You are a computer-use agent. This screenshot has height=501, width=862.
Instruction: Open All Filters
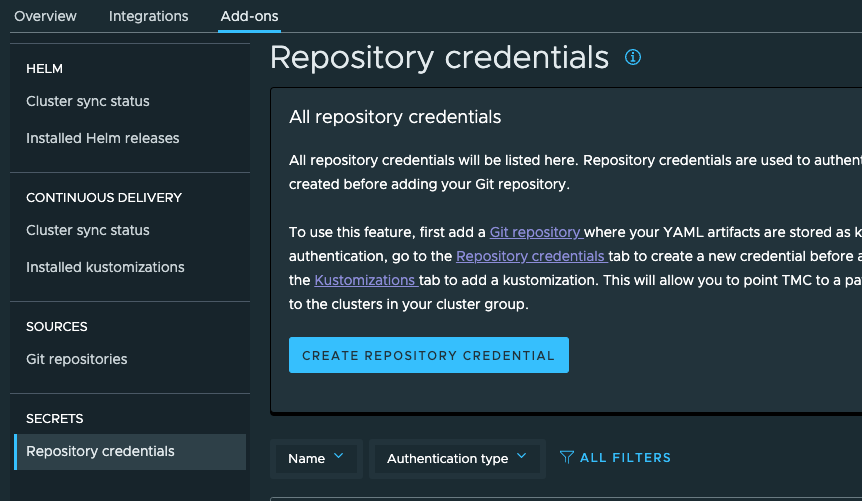coord(615,458)
